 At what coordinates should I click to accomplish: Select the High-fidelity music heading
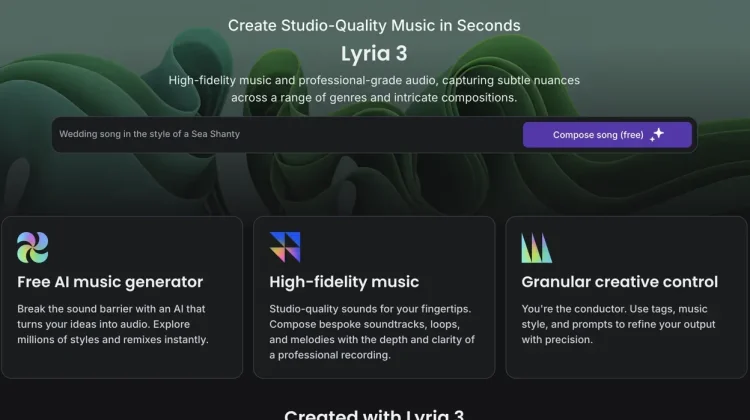[344, 282]
